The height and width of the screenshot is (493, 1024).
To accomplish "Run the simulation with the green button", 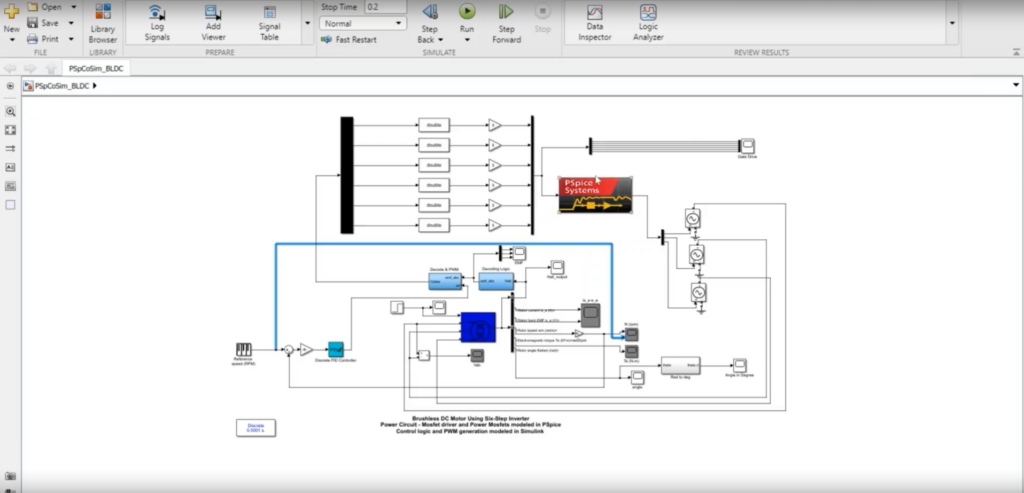I will point(467,11).
